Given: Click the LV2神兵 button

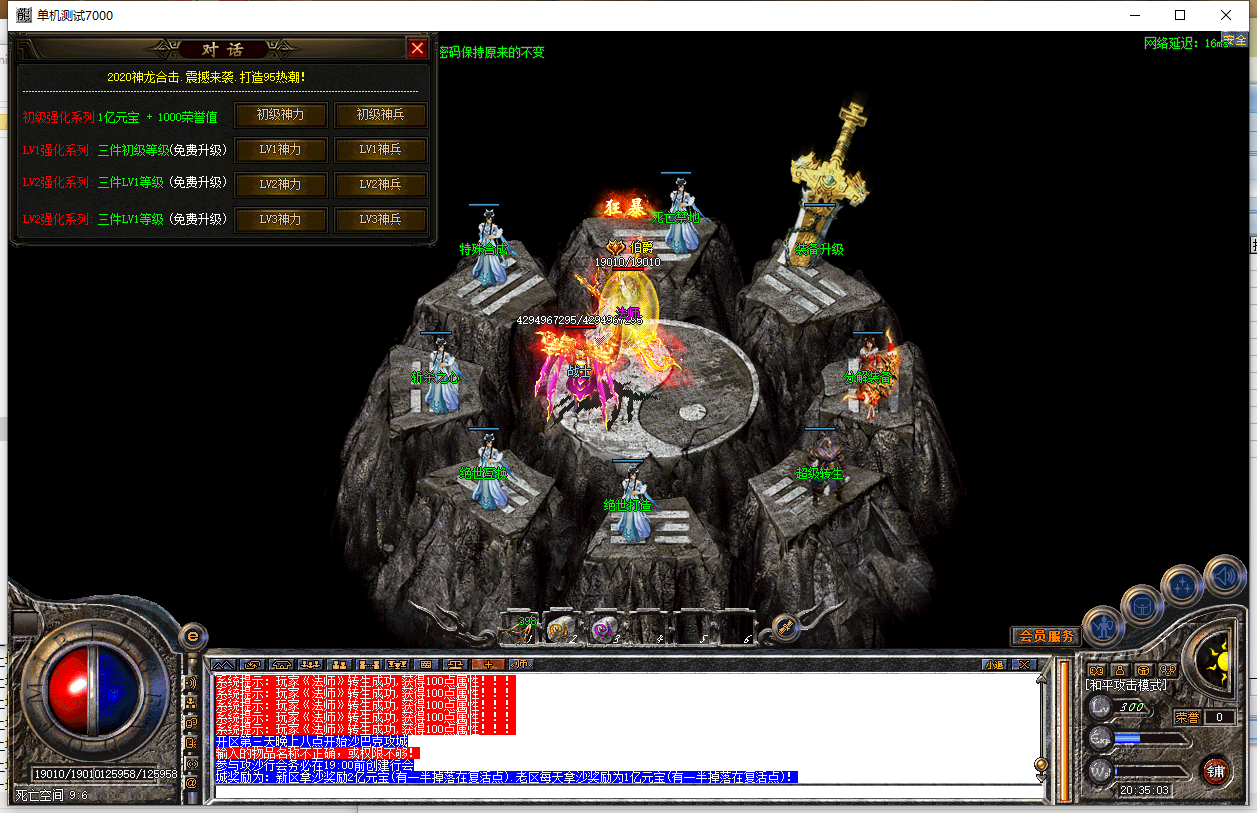Looking at the screenshot, I should [381, 185].
